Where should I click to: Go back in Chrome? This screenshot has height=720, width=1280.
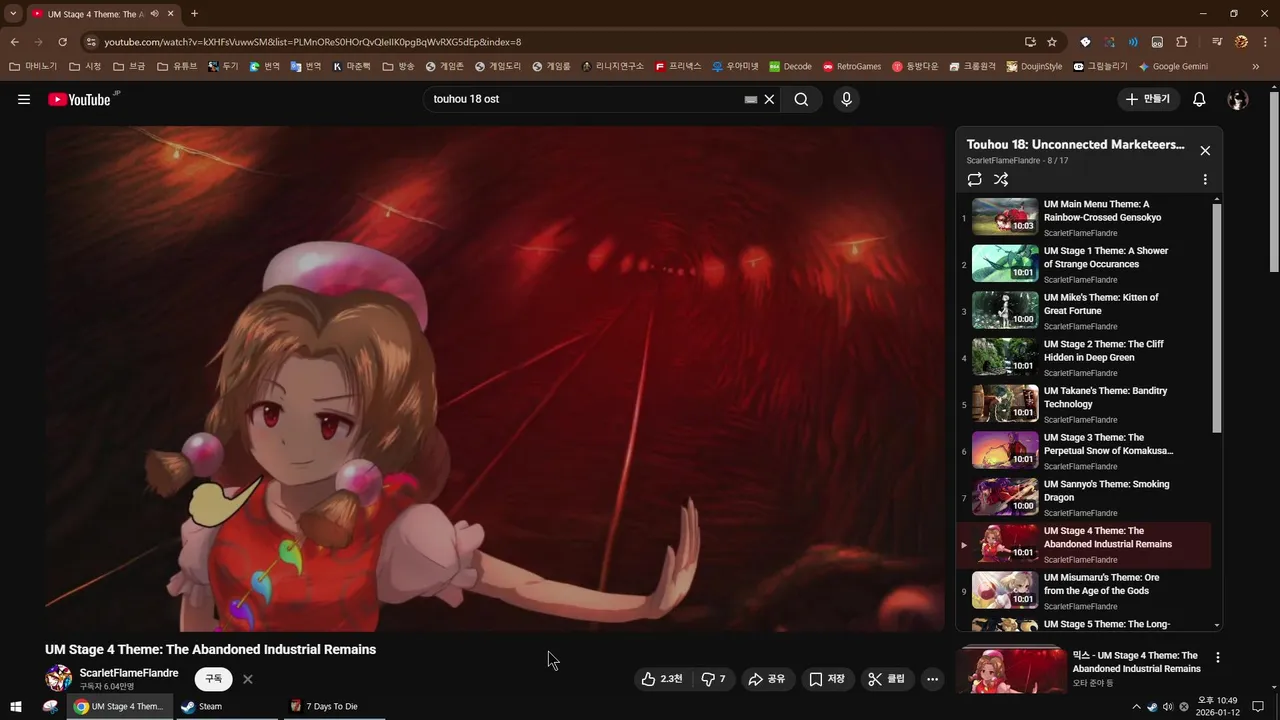click(14, 42)
